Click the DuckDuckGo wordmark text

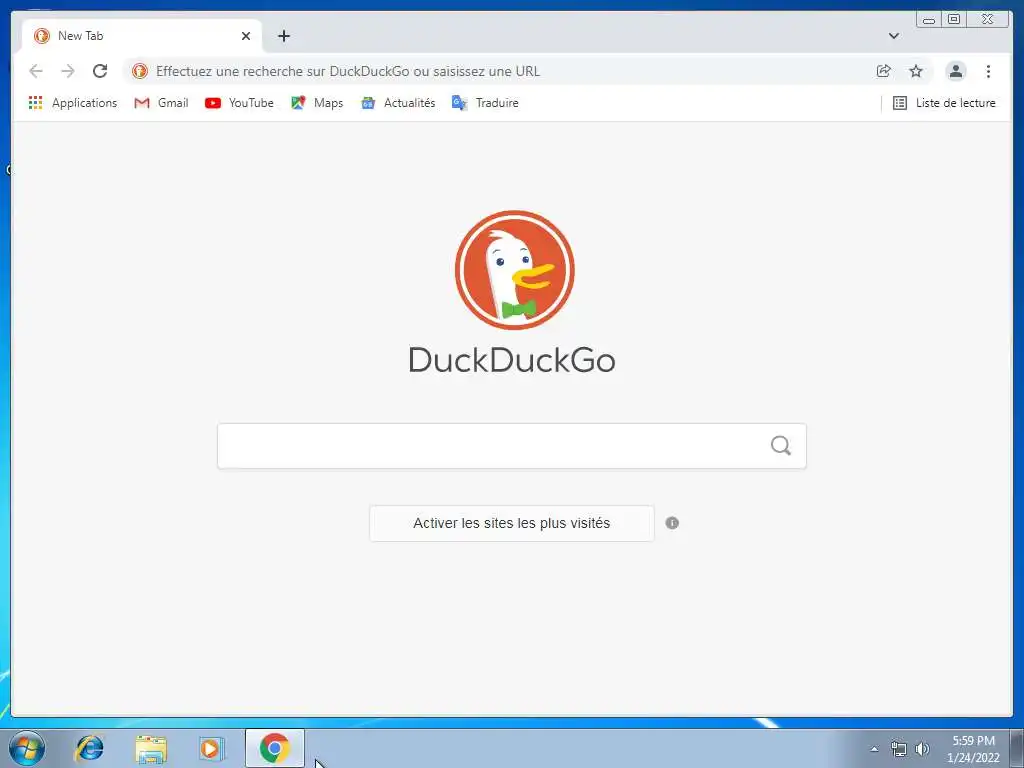tap(512, 360)
